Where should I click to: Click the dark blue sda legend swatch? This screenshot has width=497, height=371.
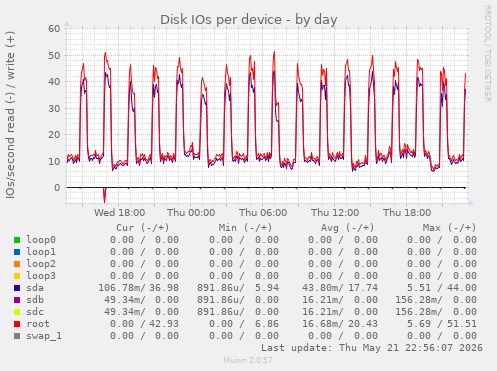17,288
